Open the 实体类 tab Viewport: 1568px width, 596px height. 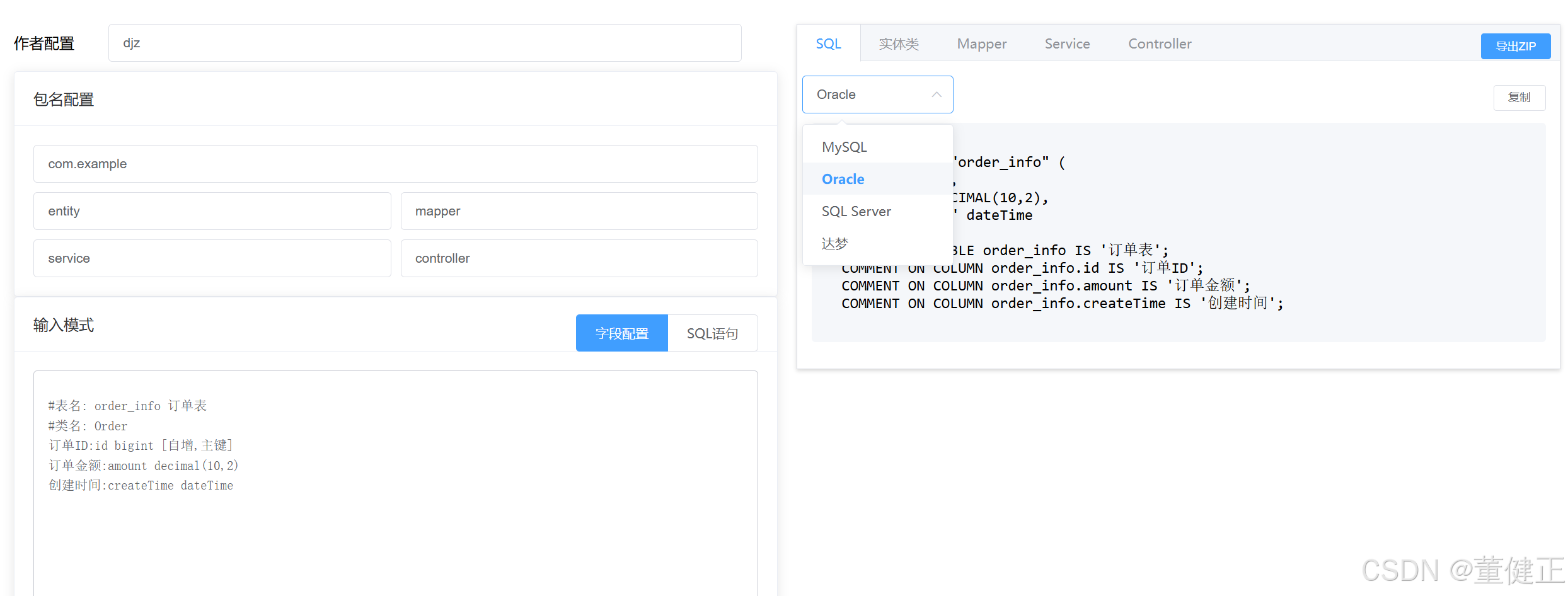pos(899,43)
